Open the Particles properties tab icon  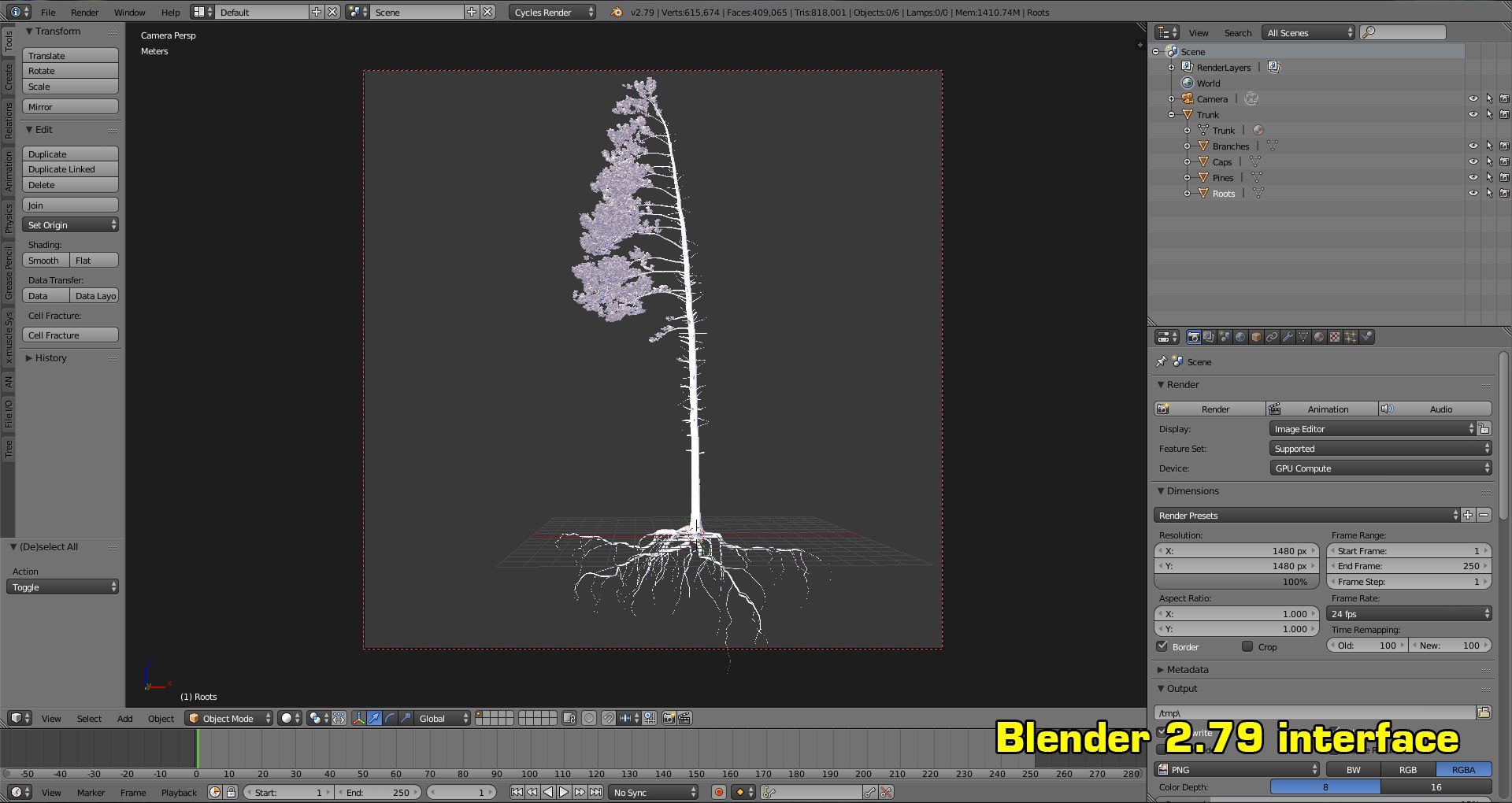[1351, 337]
